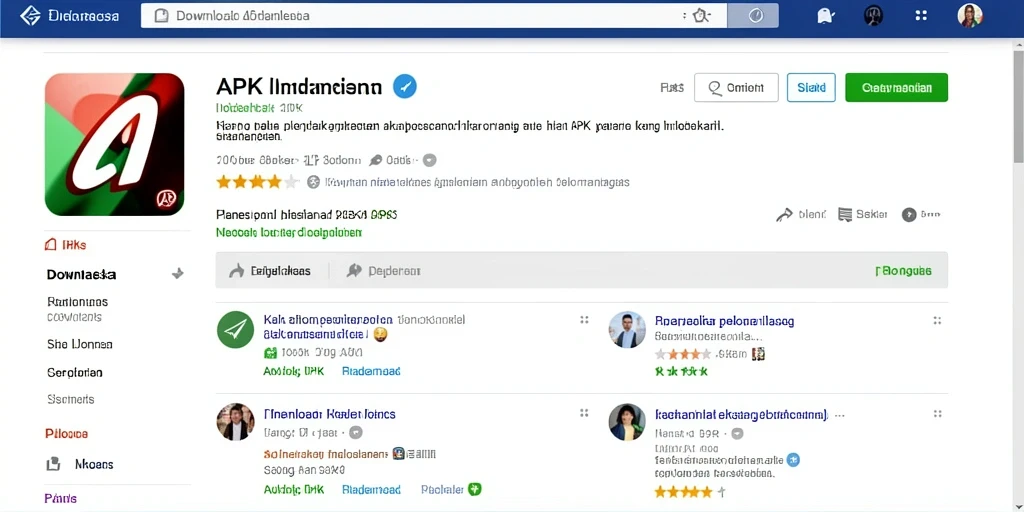Click the large red and green app icon
1024x512 pixels.
coord(114,144)
